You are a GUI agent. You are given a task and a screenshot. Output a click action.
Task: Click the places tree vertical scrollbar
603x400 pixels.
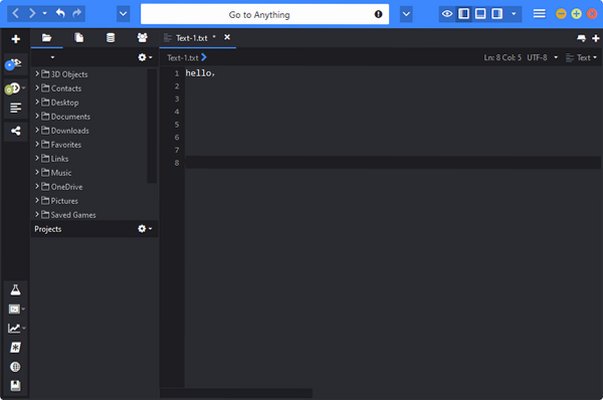click(x=152, y=125)
